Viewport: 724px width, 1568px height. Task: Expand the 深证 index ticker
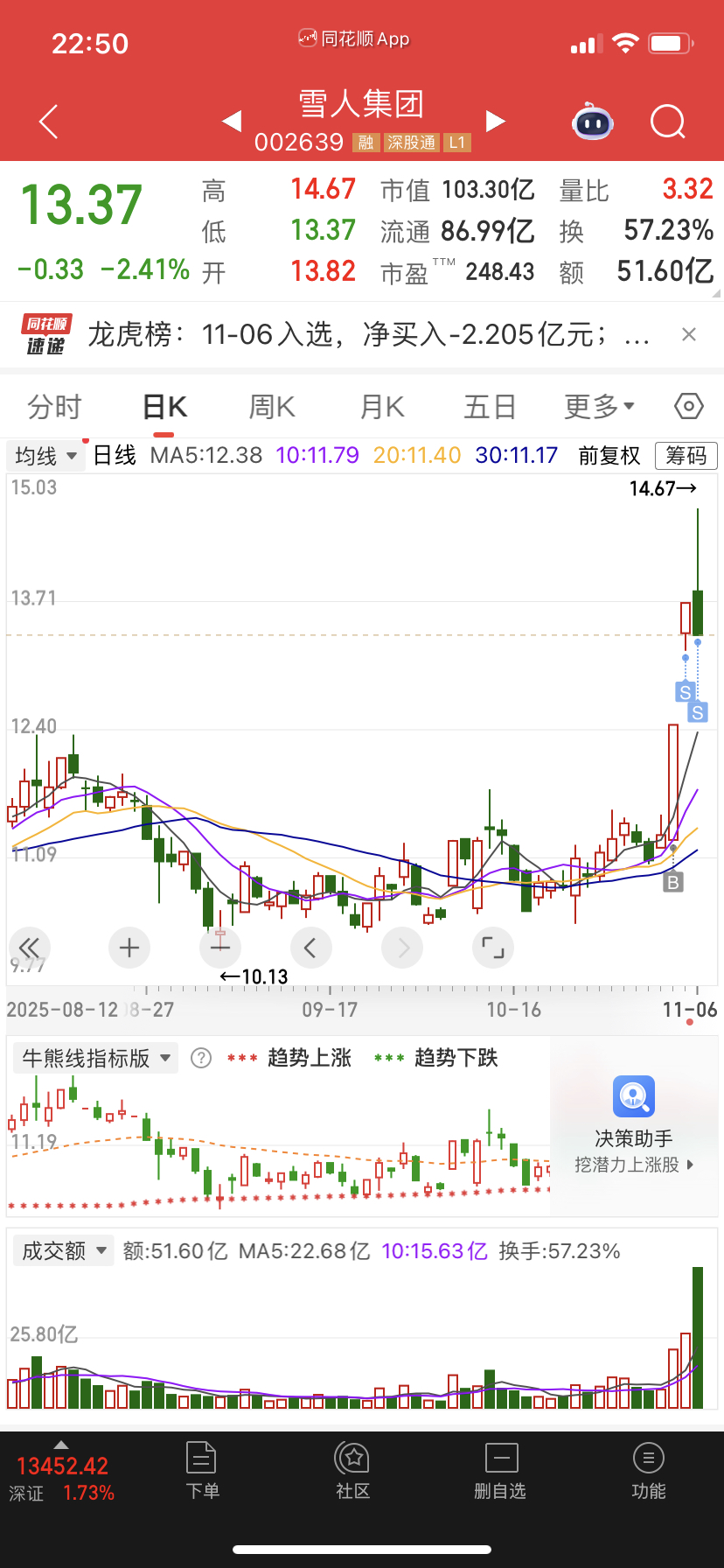(61, 1470)
